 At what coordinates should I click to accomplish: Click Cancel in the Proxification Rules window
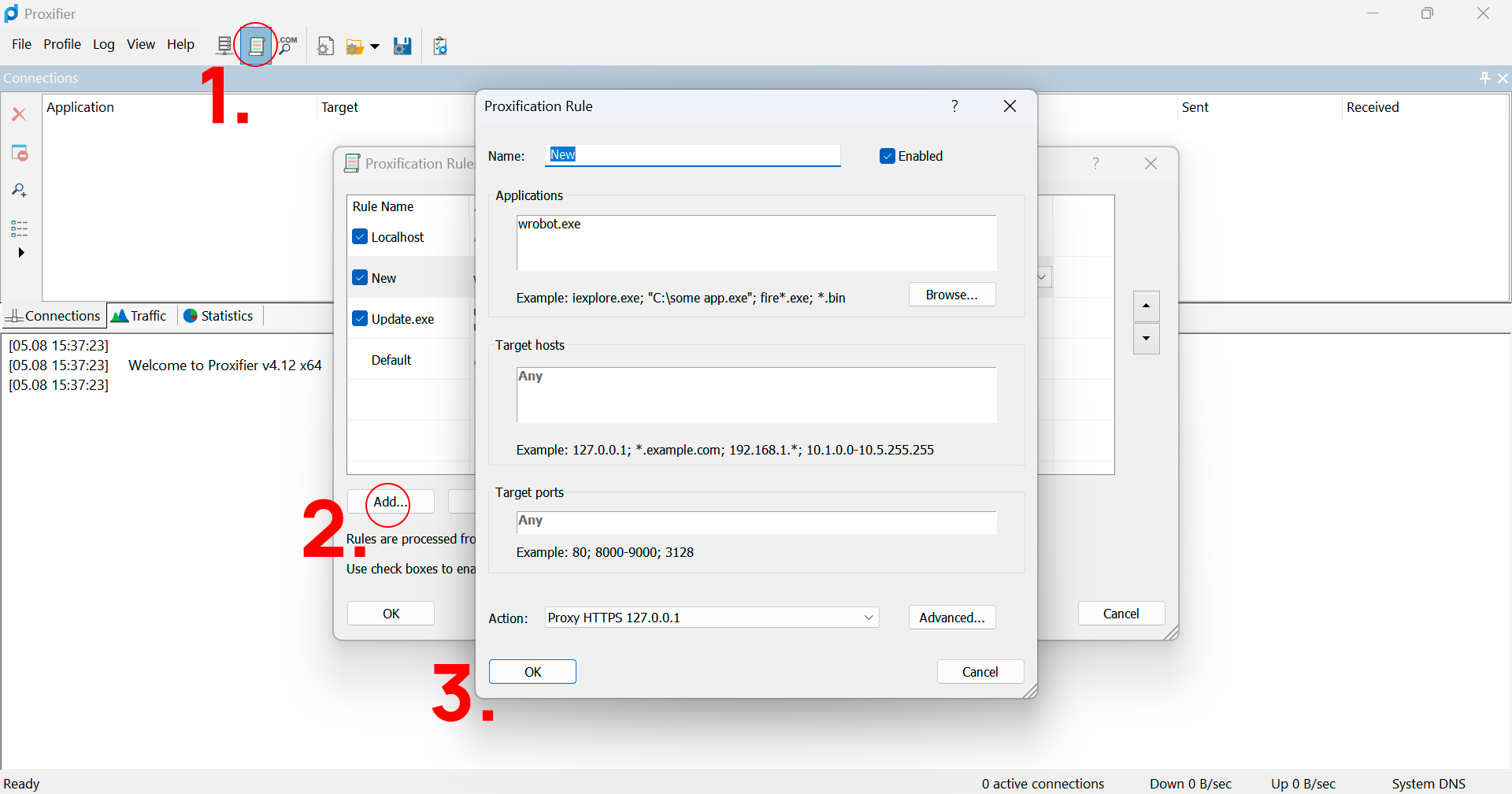[1121, 614]
